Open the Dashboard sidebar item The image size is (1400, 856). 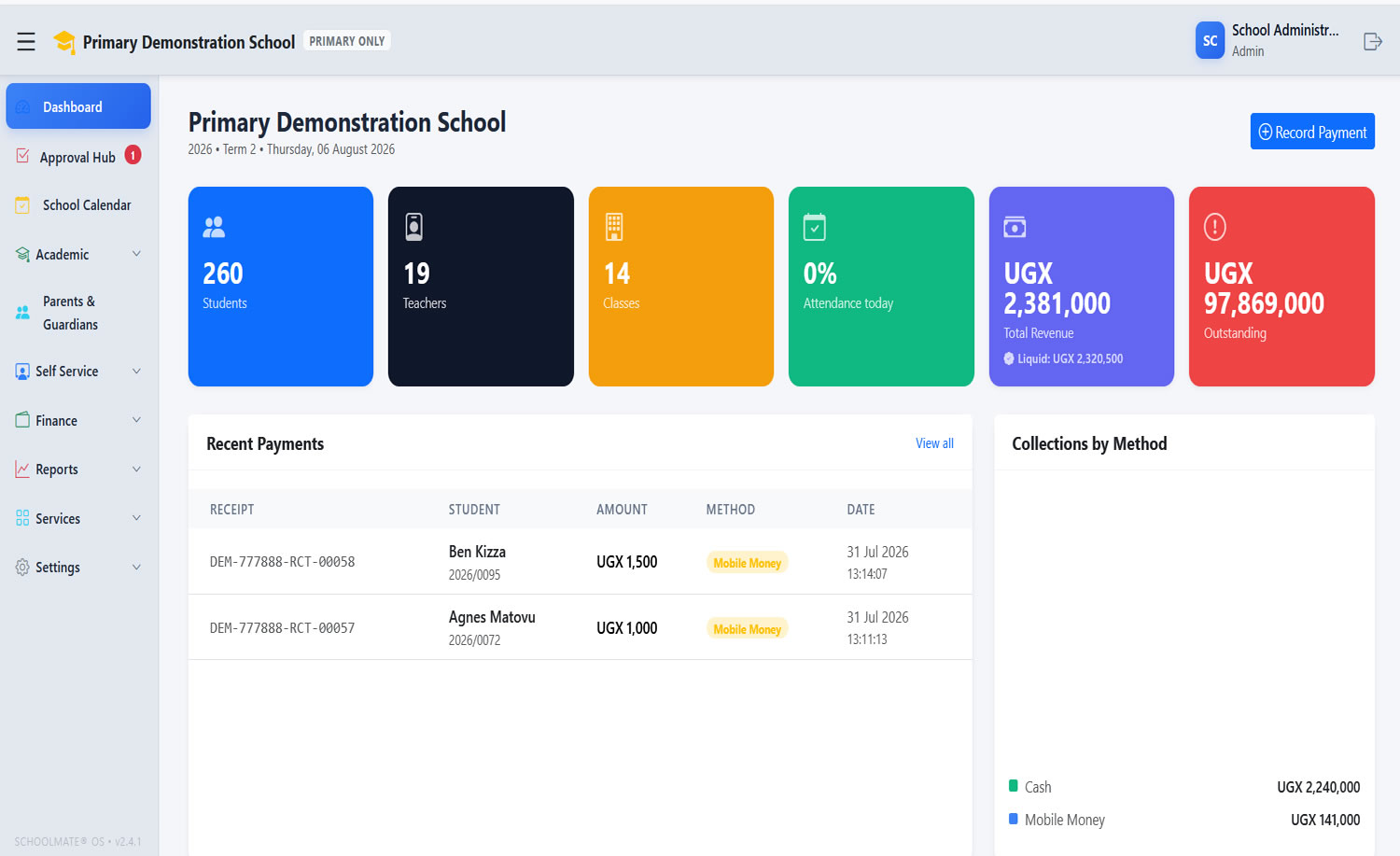(78, 106)
